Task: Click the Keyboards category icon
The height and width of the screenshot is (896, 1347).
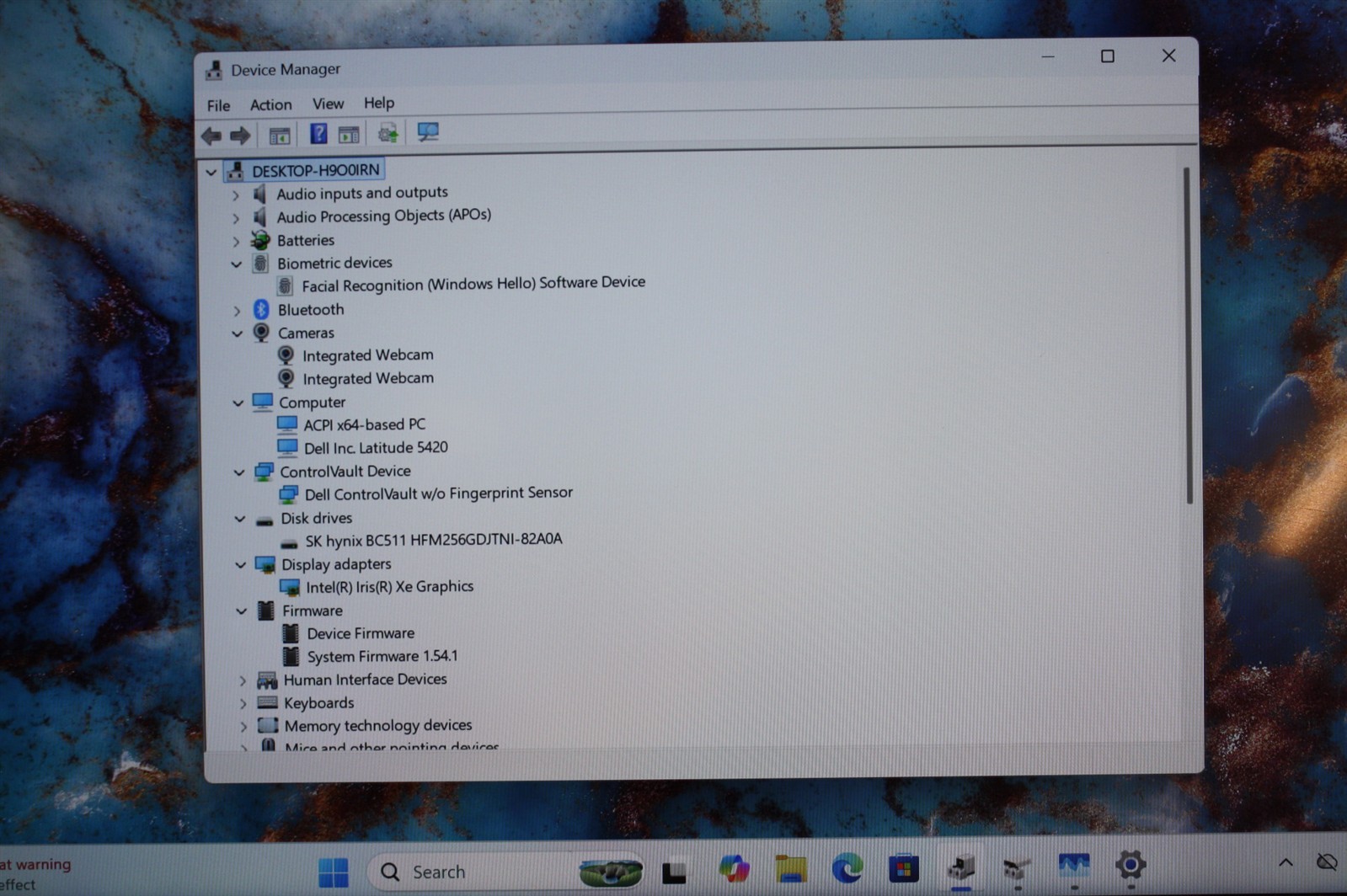Action: (x=267, y=702)
